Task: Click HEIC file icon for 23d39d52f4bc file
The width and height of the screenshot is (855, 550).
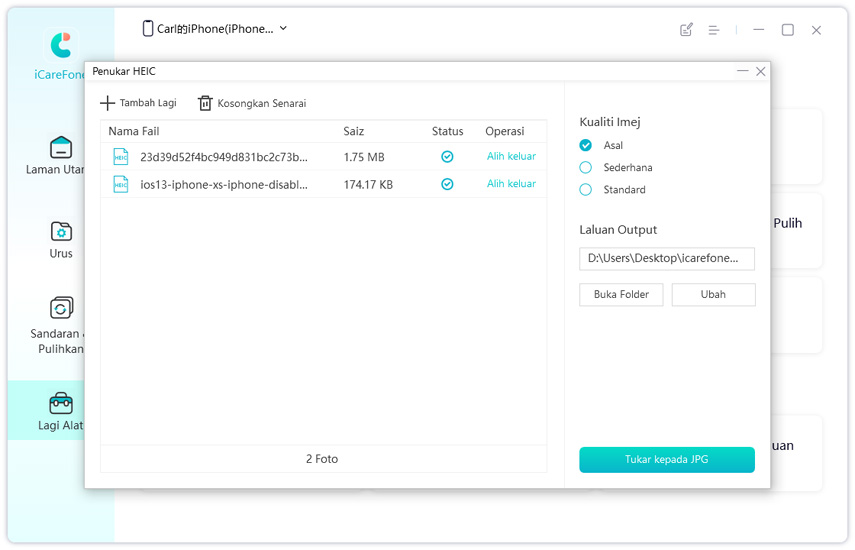Action: pos(121,157)
